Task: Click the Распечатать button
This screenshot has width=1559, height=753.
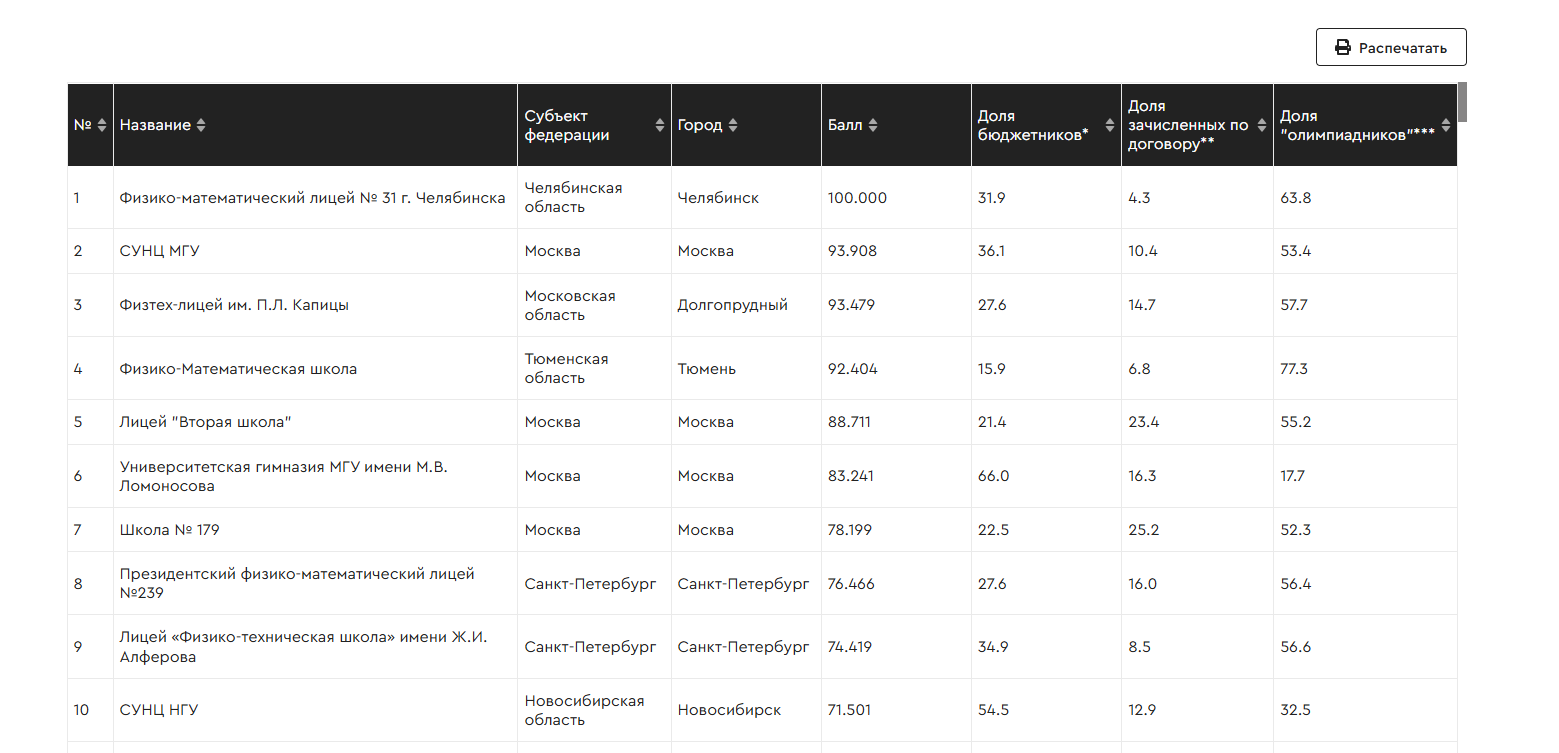Action: [x=1391, y=48]
